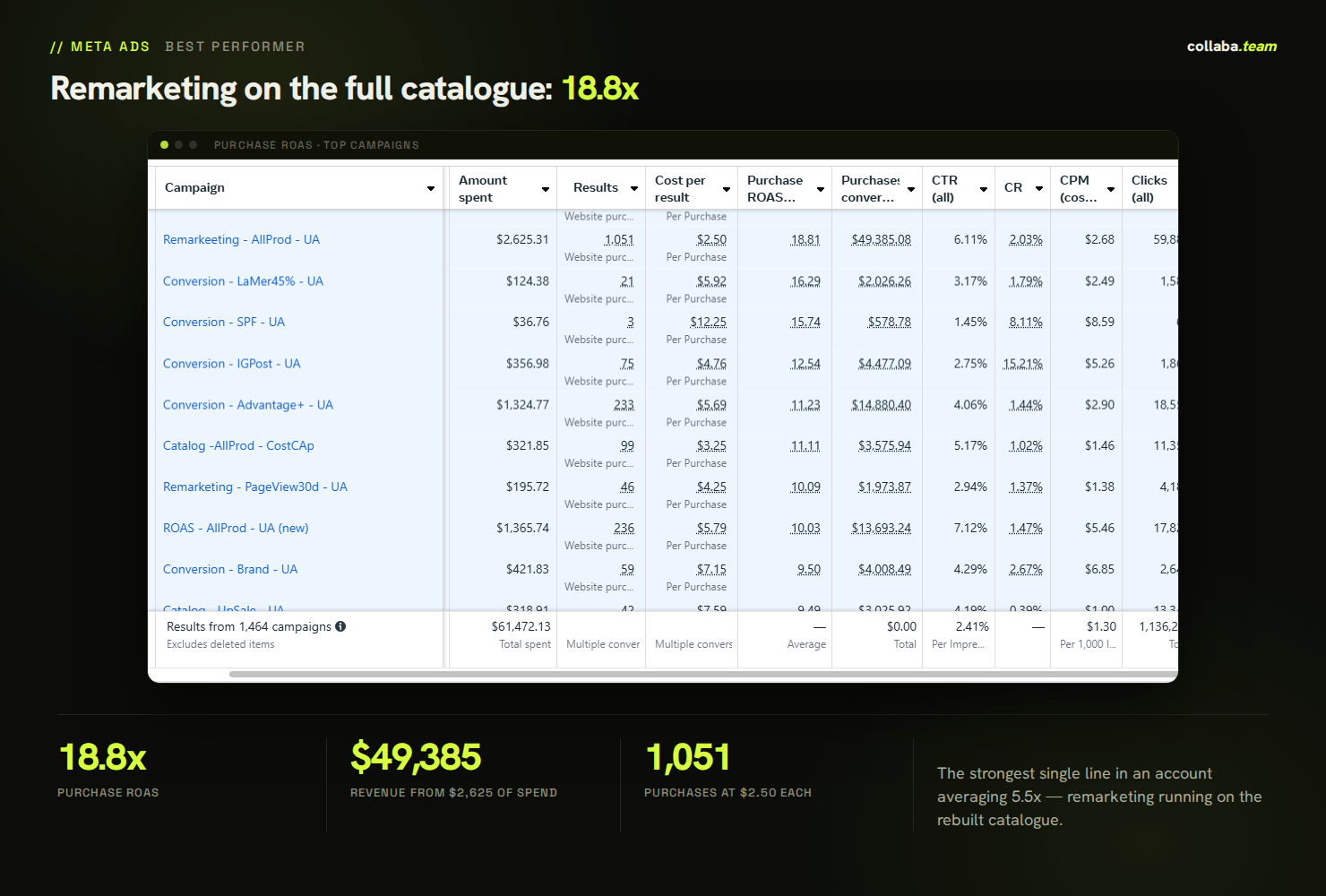
Task: Open the Results column dropdown arrow
Action: (x=634, y=188)
